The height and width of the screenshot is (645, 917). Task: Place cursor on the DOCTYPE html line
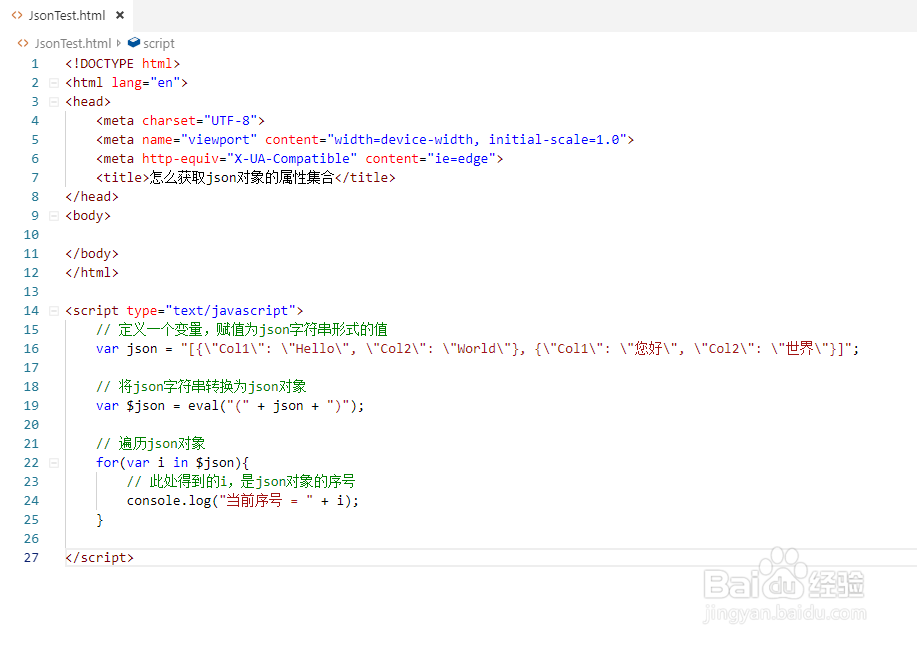(123, 64)
